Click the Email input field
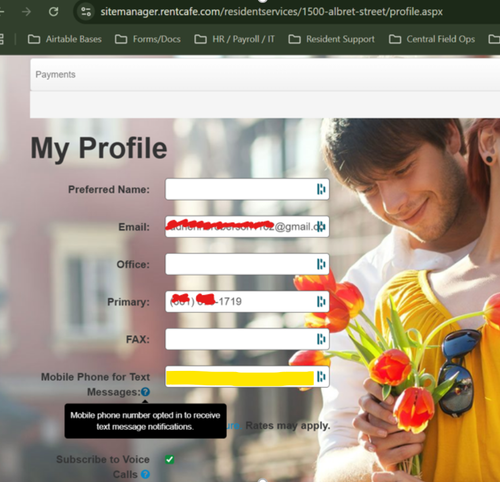 pyautogui.click(x=247, y=227)
